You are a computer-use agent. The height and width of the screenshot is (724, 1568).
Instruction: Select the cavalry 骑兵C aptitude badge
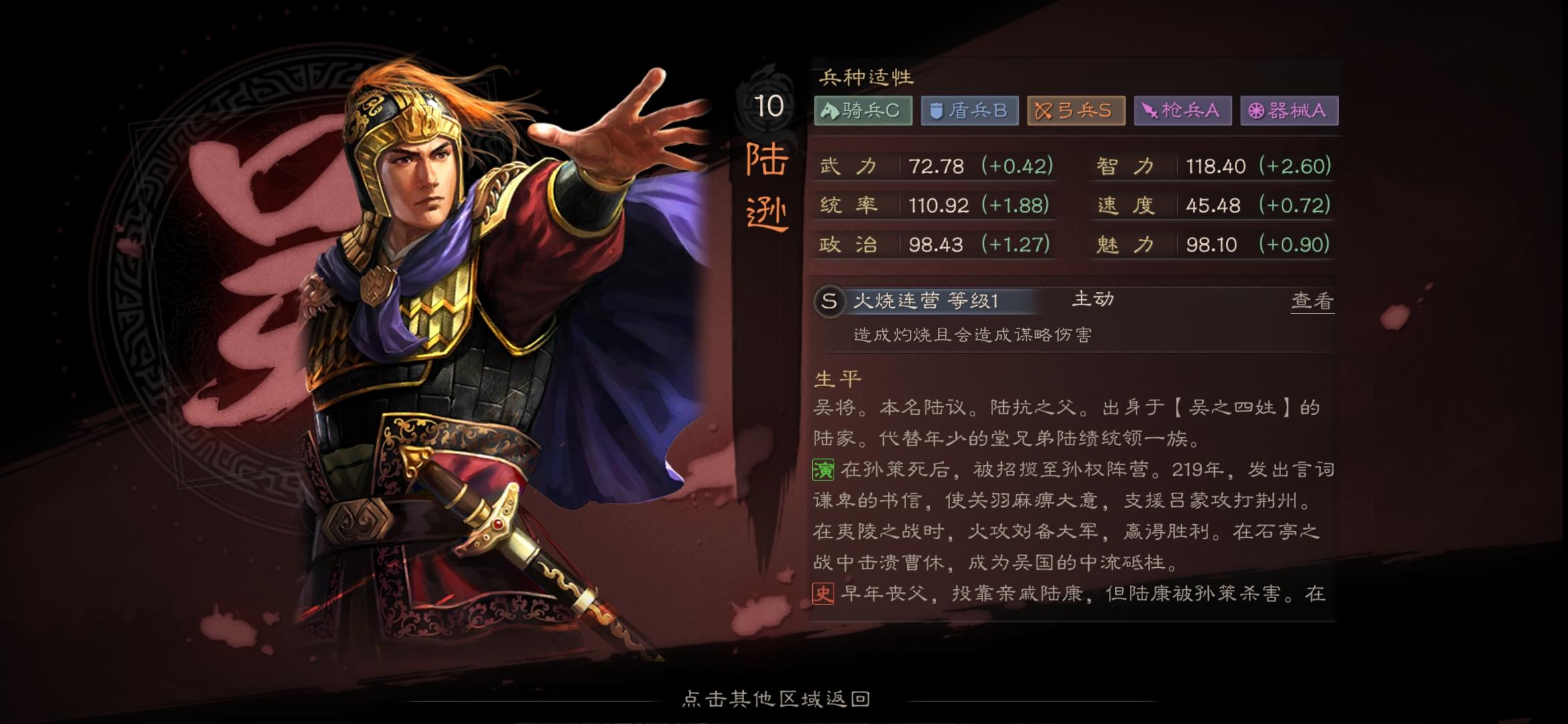pos(863,111)
